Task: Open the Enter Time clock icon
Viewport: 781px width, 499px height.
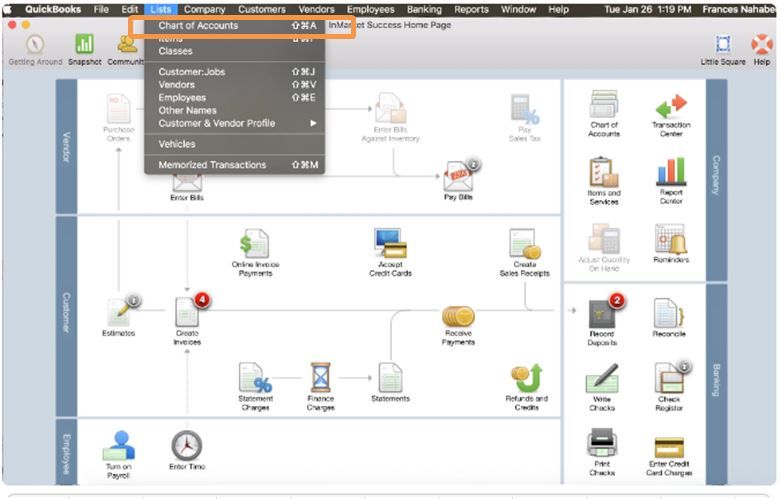Action: 187,446
